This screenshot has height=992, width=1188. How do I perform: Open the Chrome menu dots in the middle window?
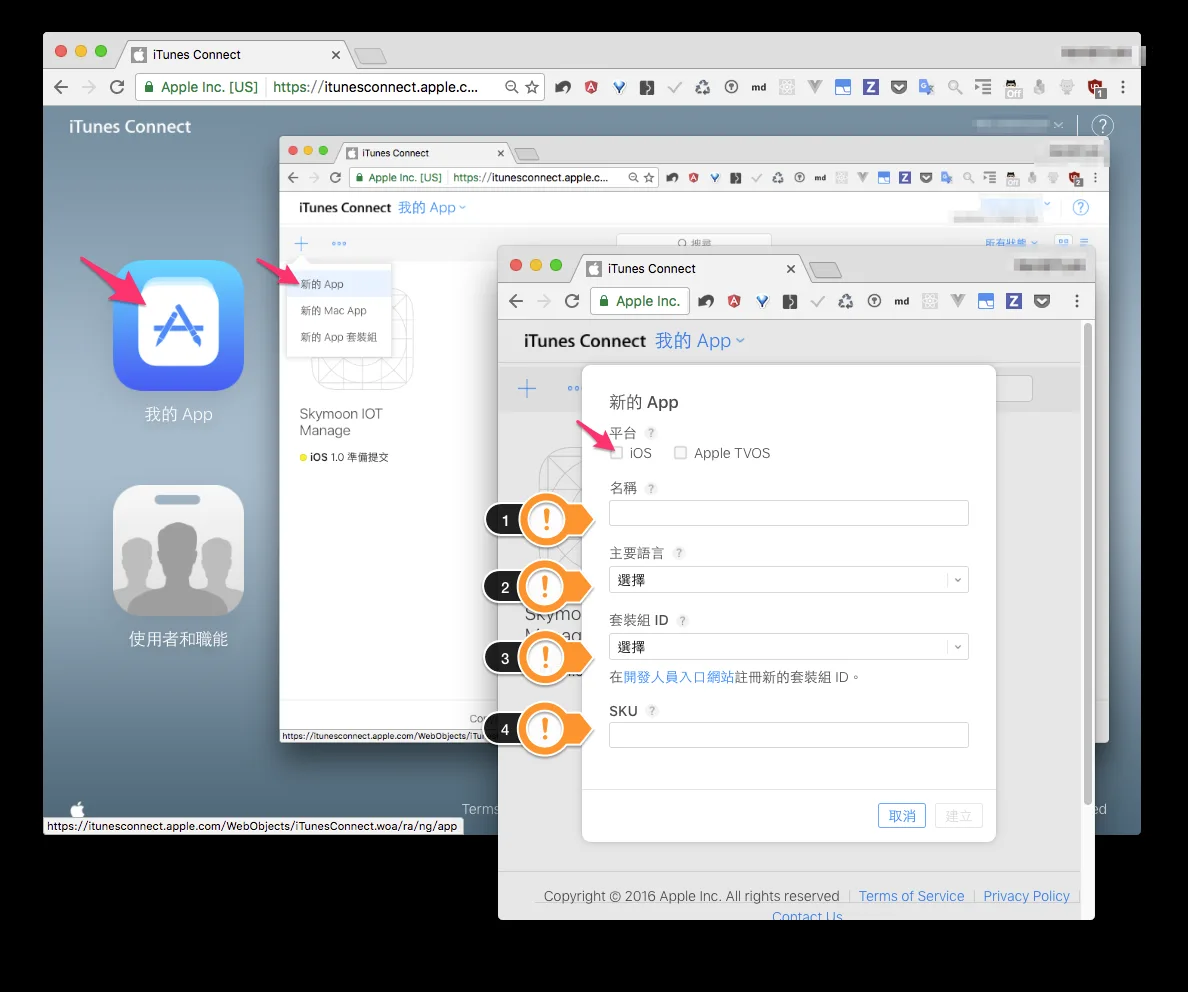tap(1095, 177)
